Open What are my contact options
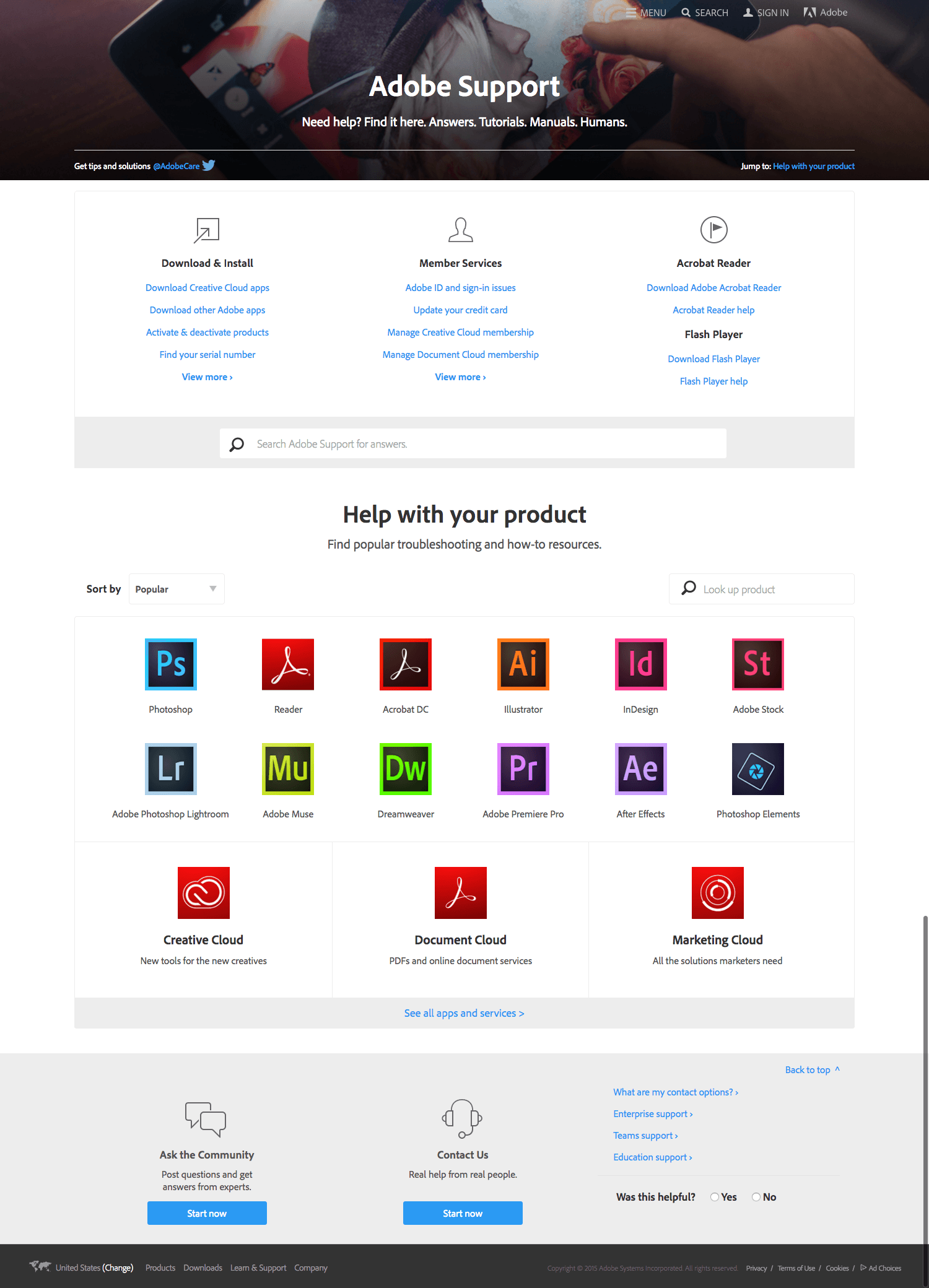This screenshot has height=1288, width=929. (676, 1092)
